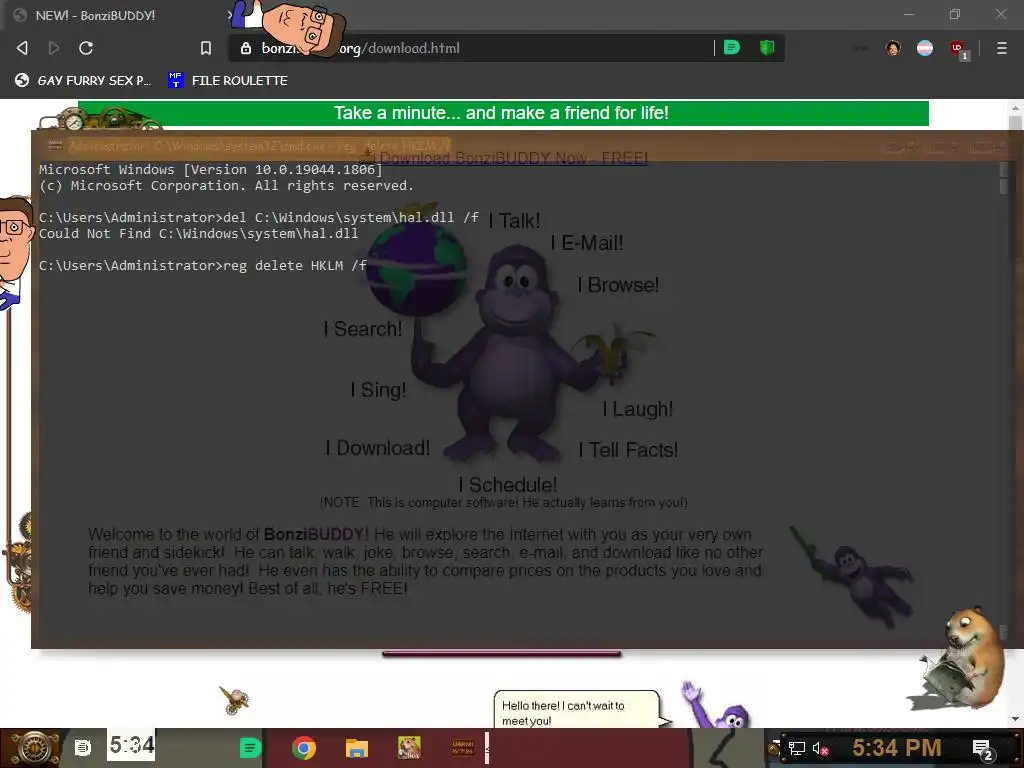Open the green shield icon in the address bar
This screenshot has height=768, width=1024.
767,47
